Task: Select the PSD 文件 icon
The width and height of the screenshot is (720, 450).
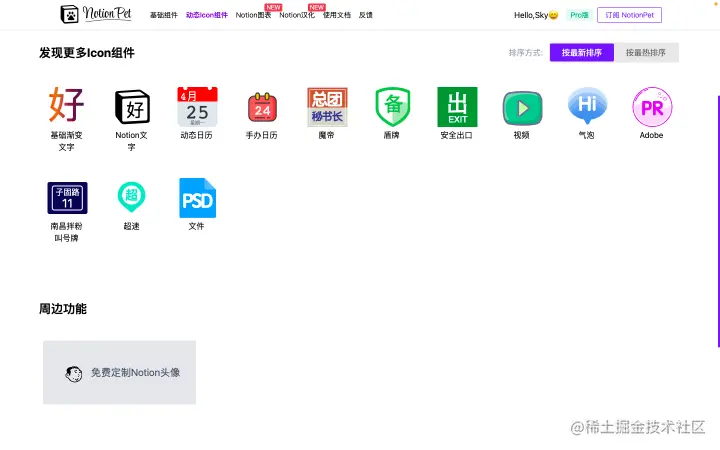Action: click(x=197, y=198)
